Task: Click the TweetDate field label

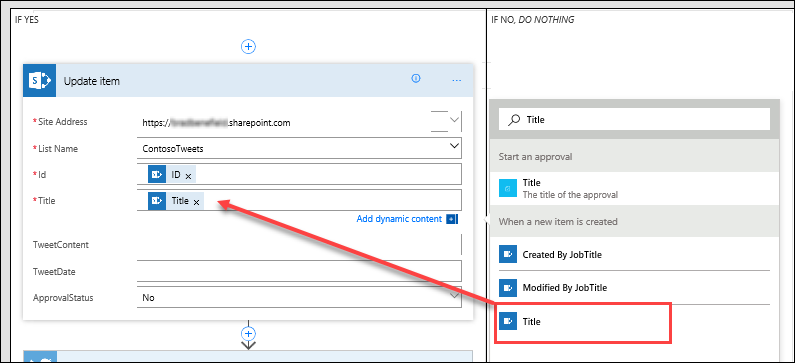Action: coord(54,272)
